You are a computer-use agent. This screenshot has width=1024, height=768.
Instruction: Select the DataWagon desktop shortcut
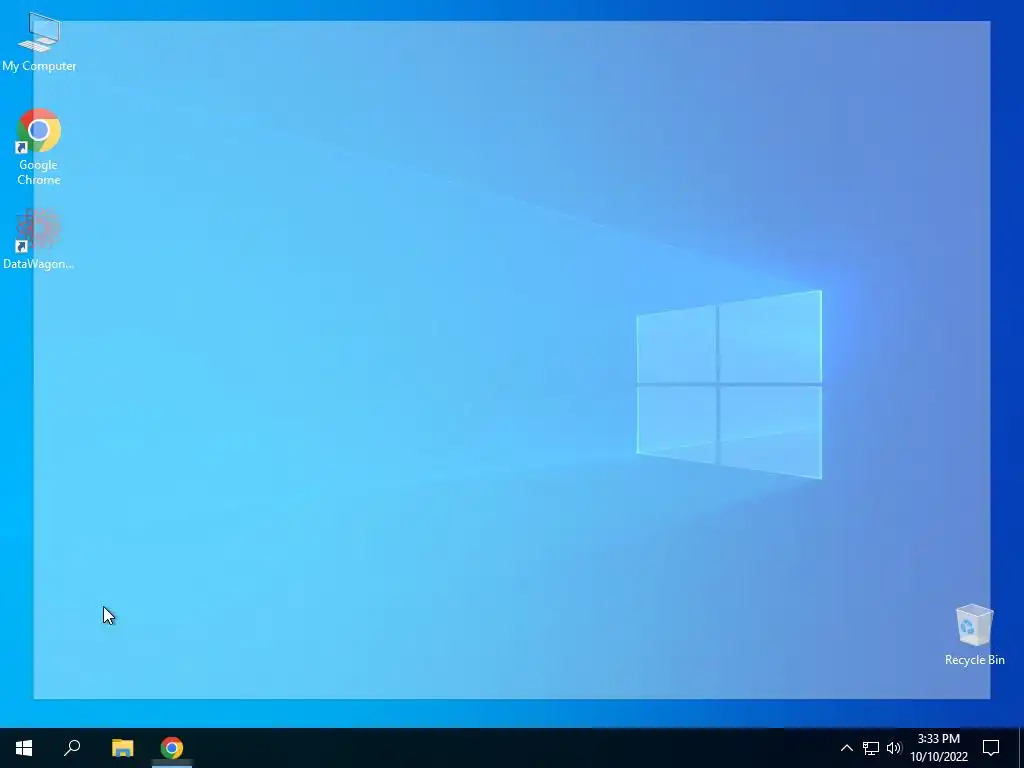click(39, 238)
